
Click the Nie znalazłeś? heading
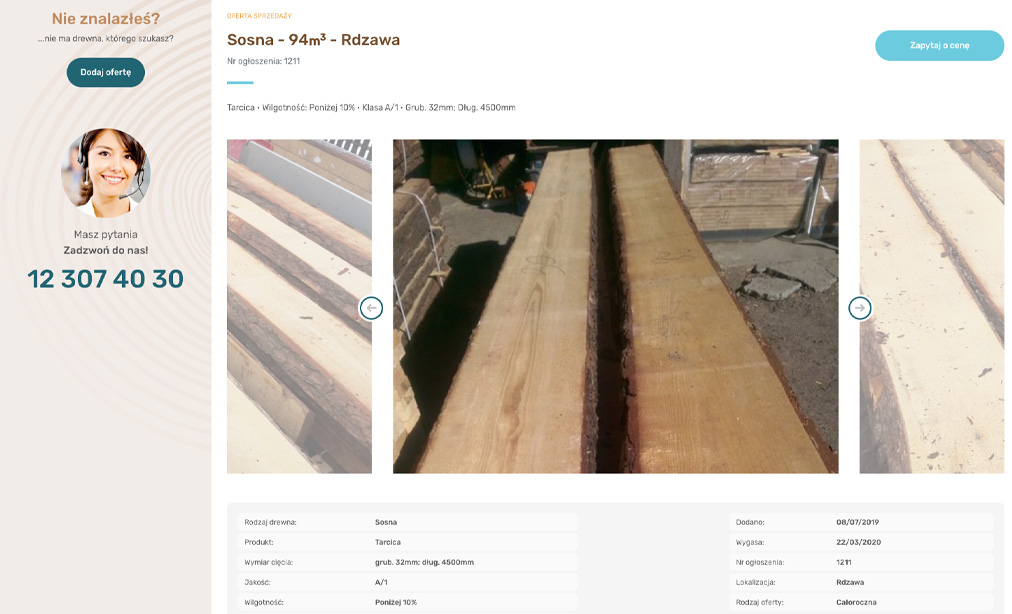click(106, 19)
